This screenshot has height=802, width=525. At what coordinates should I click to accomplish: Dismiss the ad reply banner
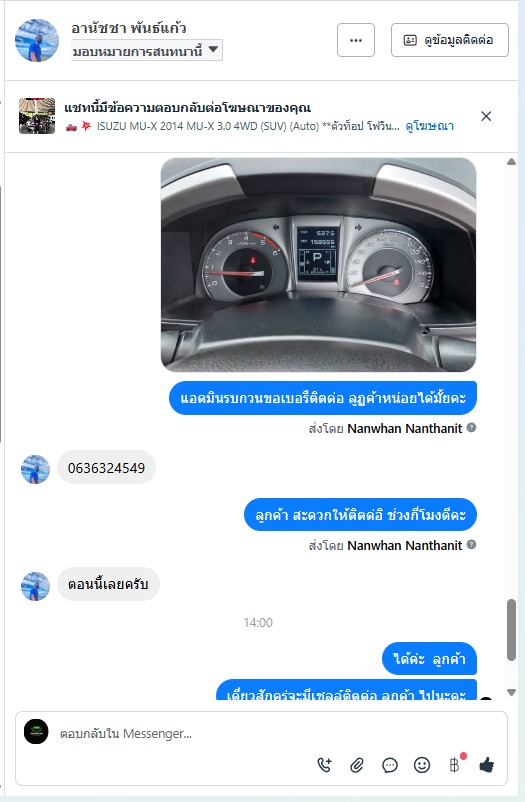[486, 116]
